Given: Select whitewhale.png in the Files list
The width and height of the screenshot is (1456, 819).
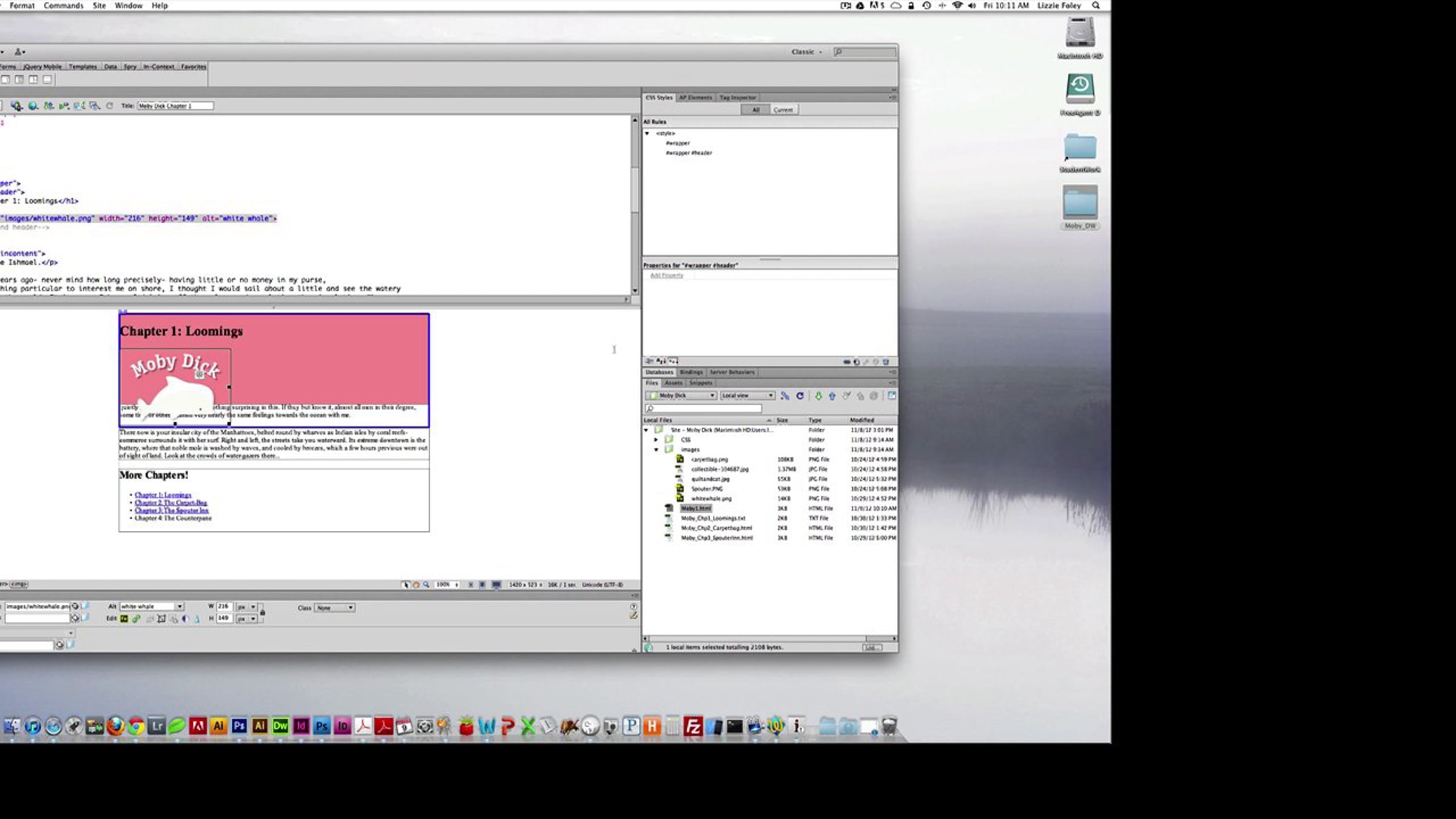Looking at the screenshot, I should (x=711, y=499).
